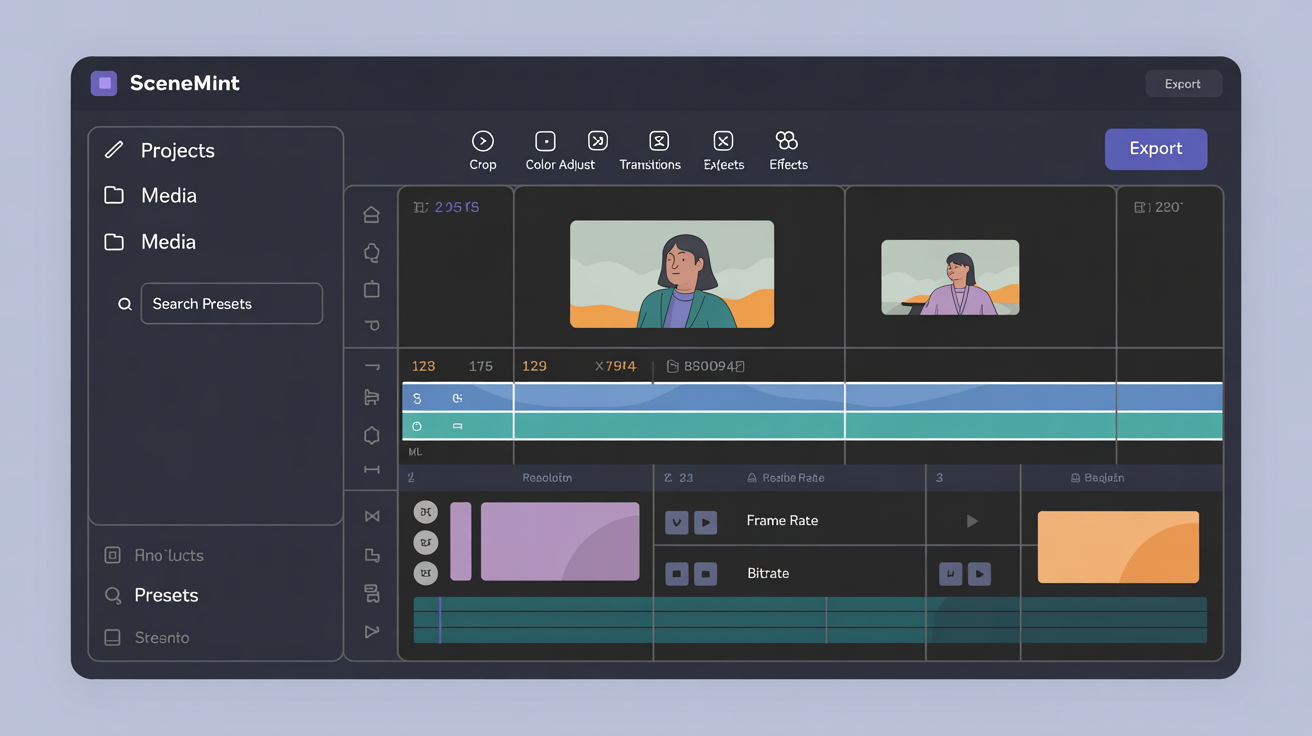Click the second stop square beside Bitrate
The height and width of the screenshot is (736, 1312).
[706, 574]
